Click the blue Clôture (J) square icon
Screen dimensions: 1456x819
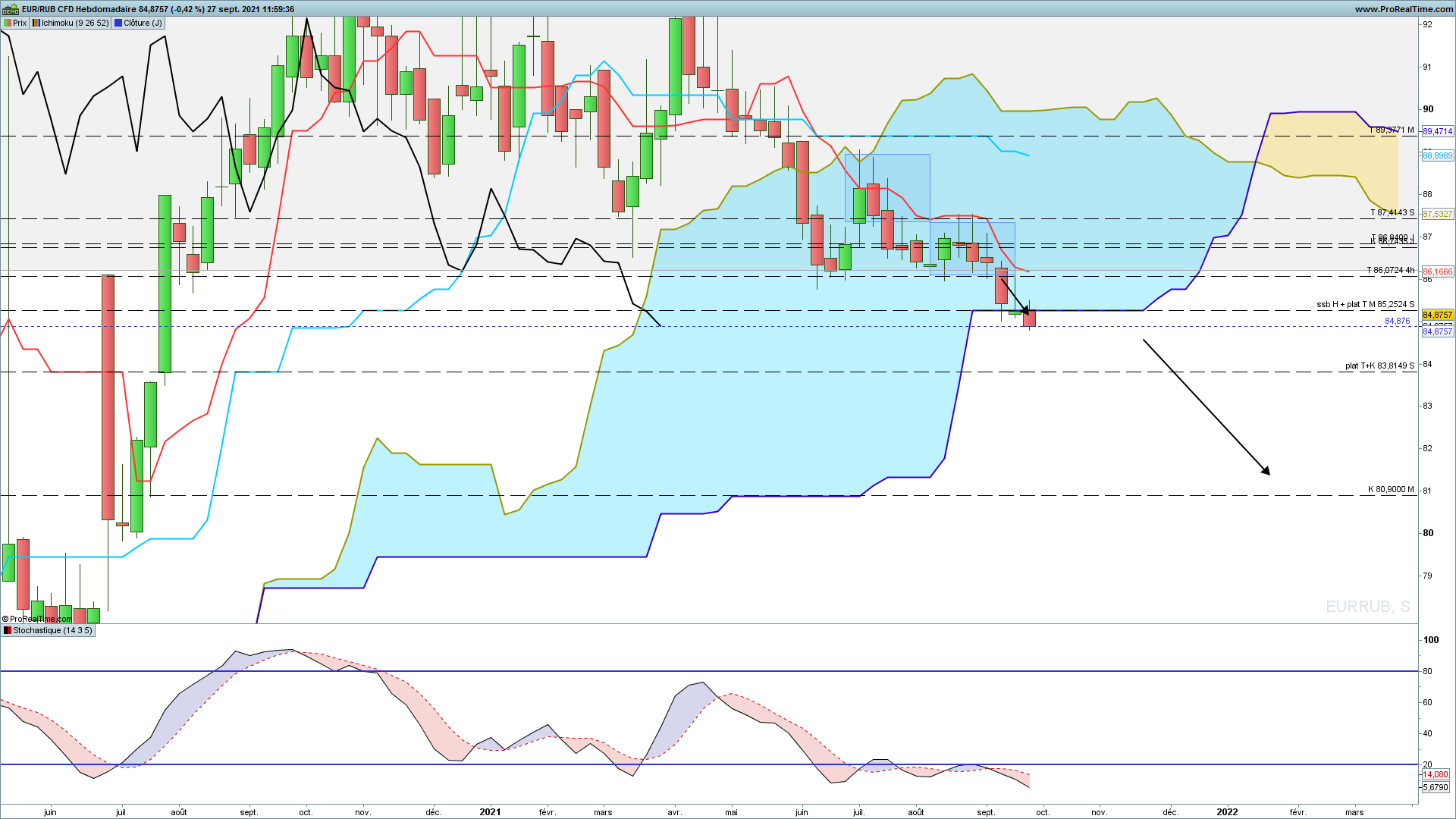point(118,24)
